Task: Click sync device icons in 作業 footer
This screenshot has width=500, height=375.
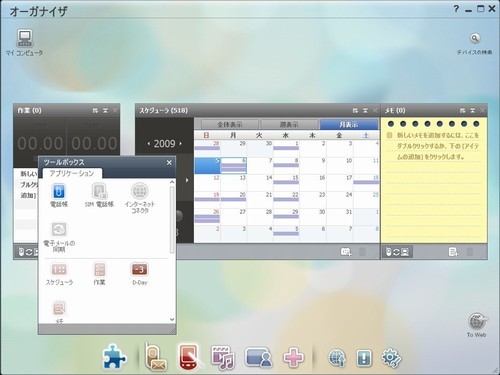Action: [x=28, y=252]
